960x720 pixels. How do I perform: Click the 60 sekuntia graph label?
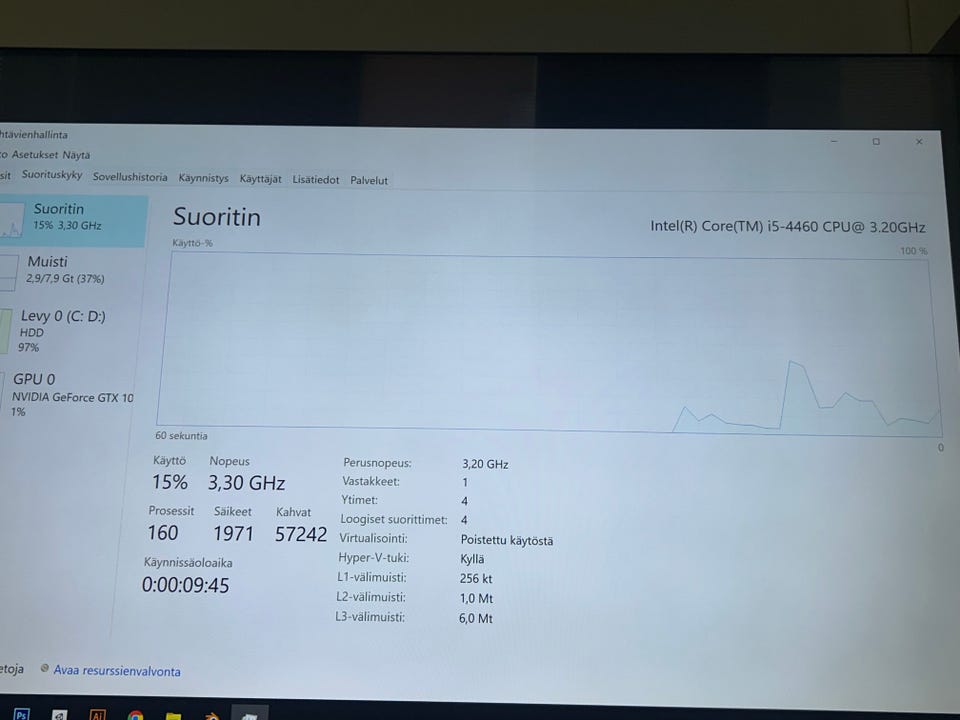(x=181, y=435)
